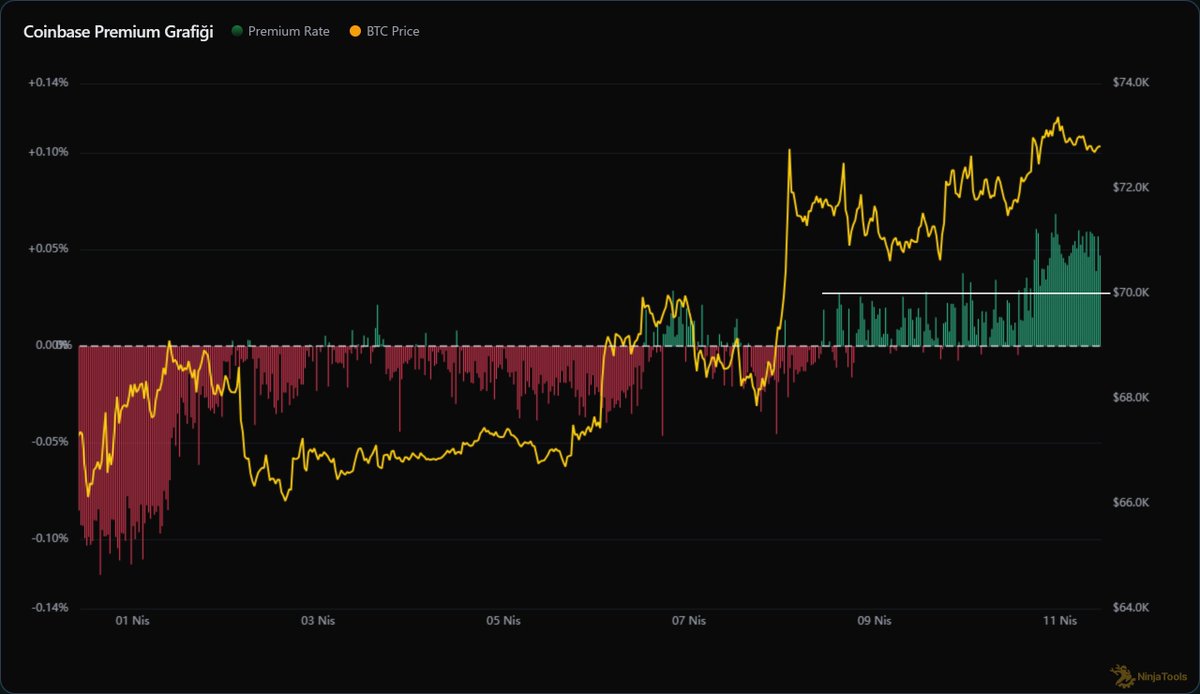The image size is (1200, 694).
Task: Click the white horizontal line at $70.0K
Action: 960,293
